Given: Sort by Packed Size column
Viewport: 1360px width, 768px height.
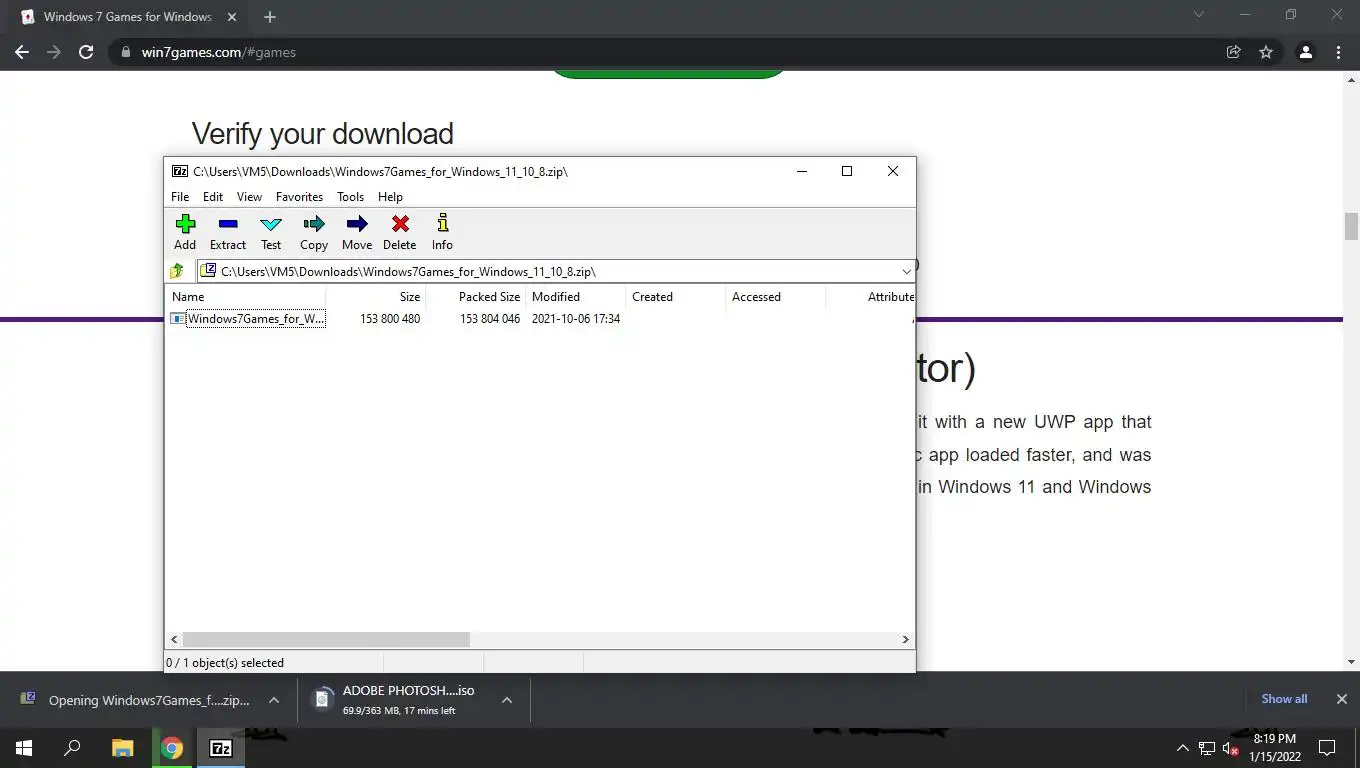Looking at the screenshot, I should coord(476,297).
